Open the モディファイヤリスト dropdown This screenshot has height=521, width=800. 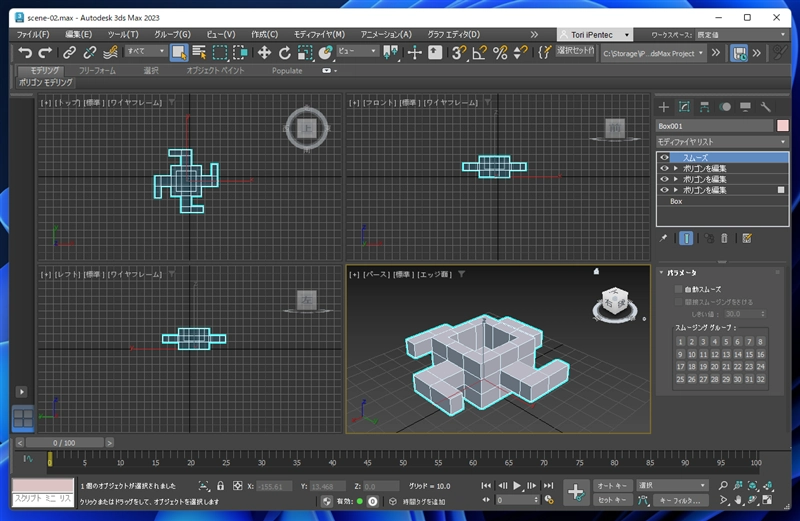722,142
